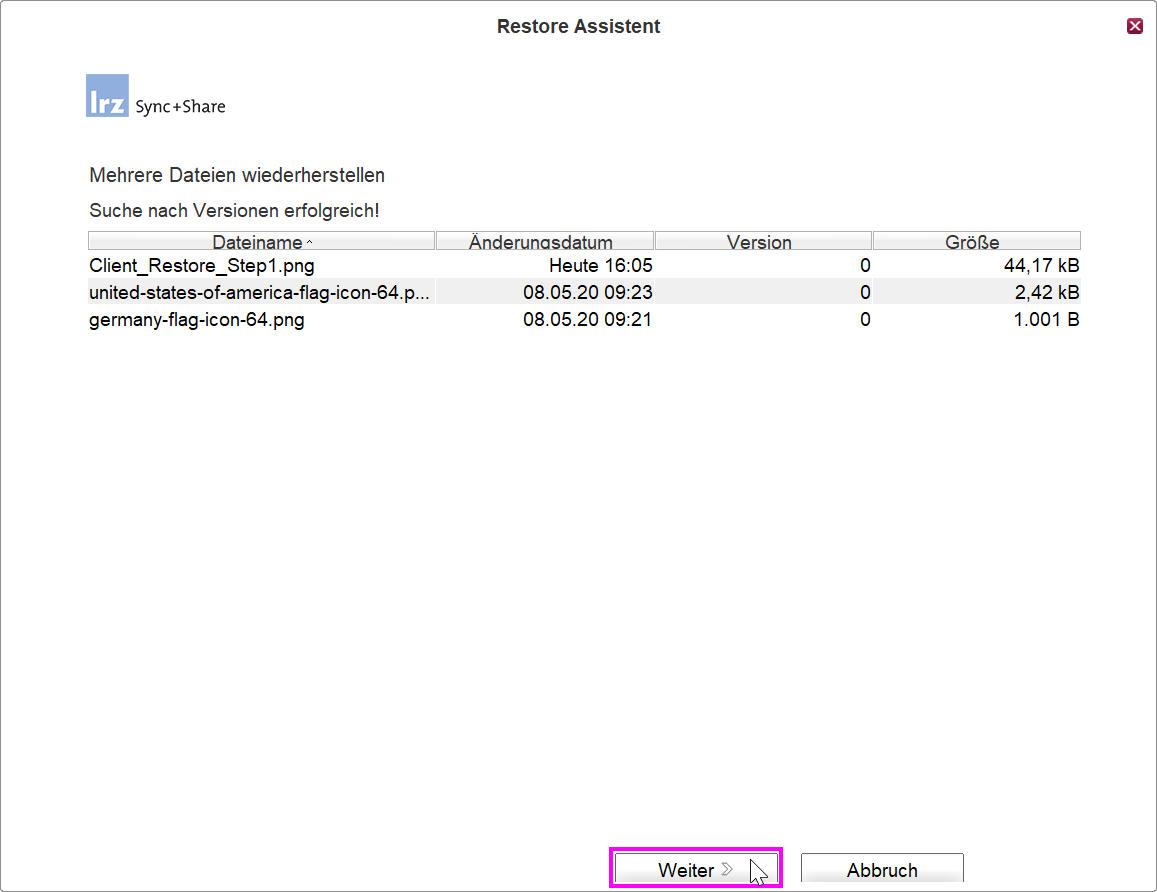Close the Restore Assistent window
This screenshot has height=892, width=1157.
click(1134, 26)
